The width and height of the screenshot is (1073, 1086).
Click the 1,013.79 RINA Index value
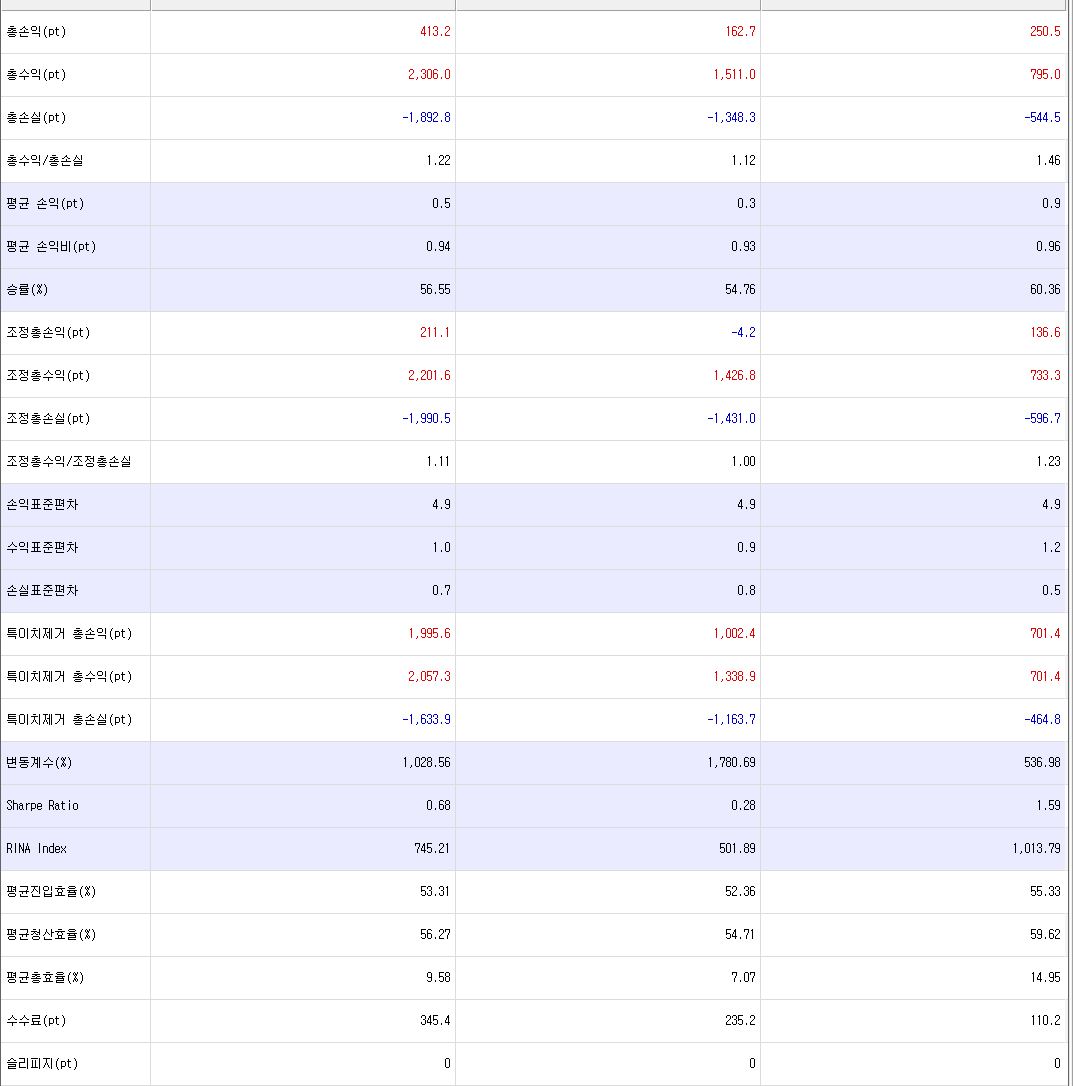click(x=1036, y=849)
